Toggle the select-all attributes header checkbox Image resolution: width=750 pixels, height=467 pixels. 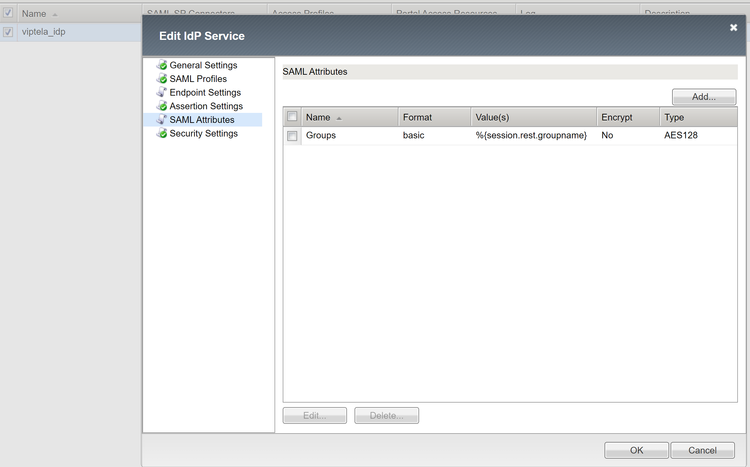(292, 117)
